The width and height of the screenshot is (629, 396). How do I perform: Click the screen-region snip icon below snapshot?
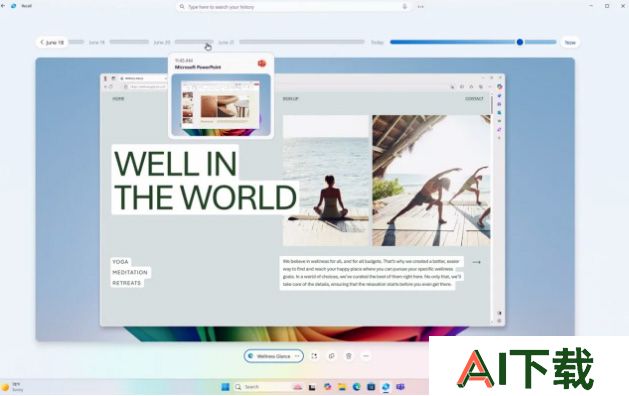[x=314, y=356]
